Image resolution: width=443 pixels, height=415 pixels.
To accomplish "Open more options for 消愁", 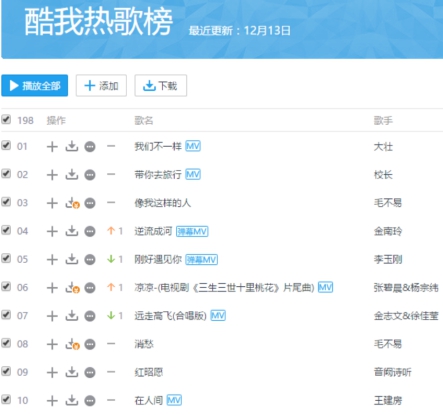I will click(x=90, y=344).
